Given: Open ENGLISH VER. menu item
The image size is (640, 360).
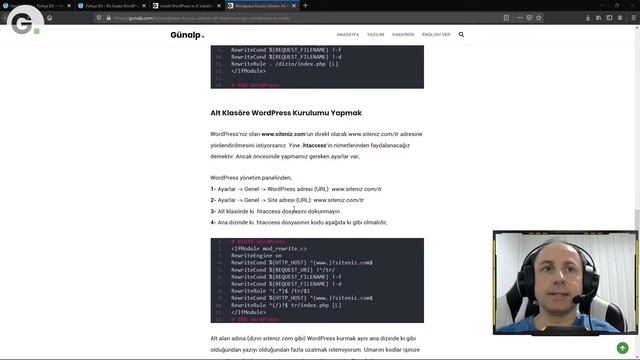Looking at the screenshot, I should pos(436,35).
